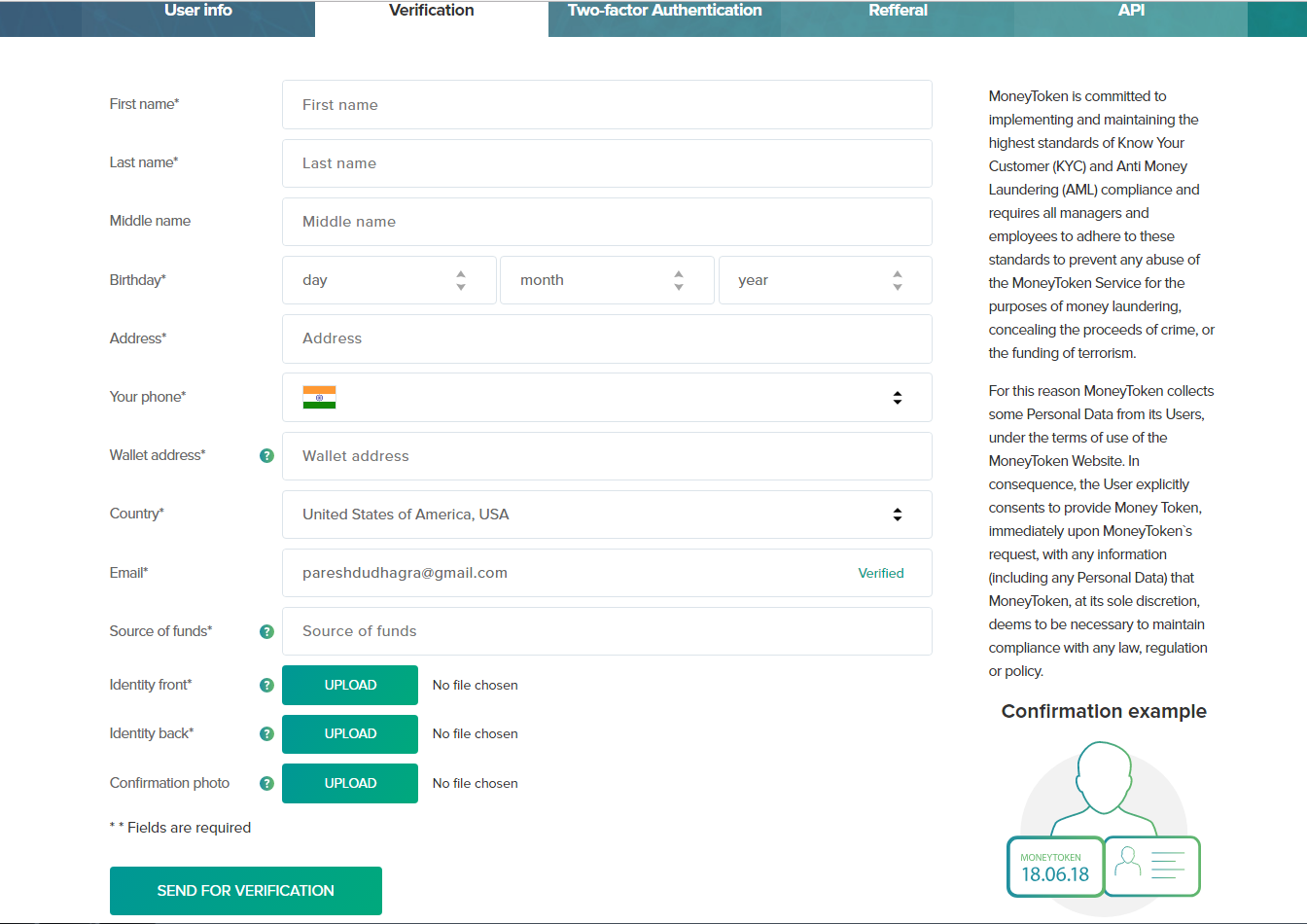This screenshot has width=1307, height=924.
Task: Expand the phone country code selector arrows
Action: point(898,398)
